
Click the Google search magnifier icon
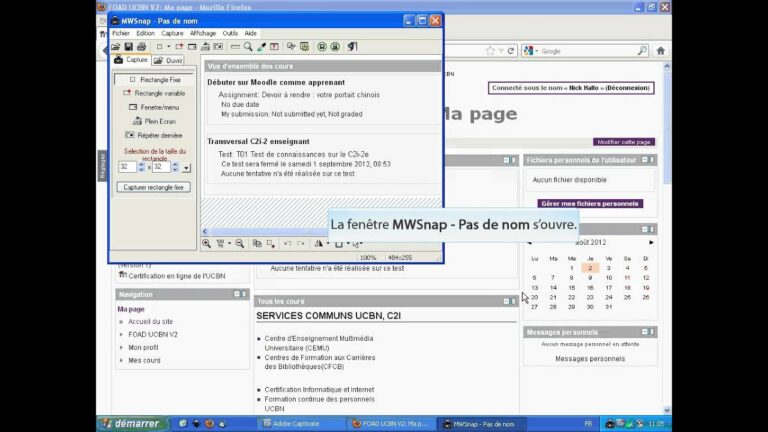click(642, 51)
